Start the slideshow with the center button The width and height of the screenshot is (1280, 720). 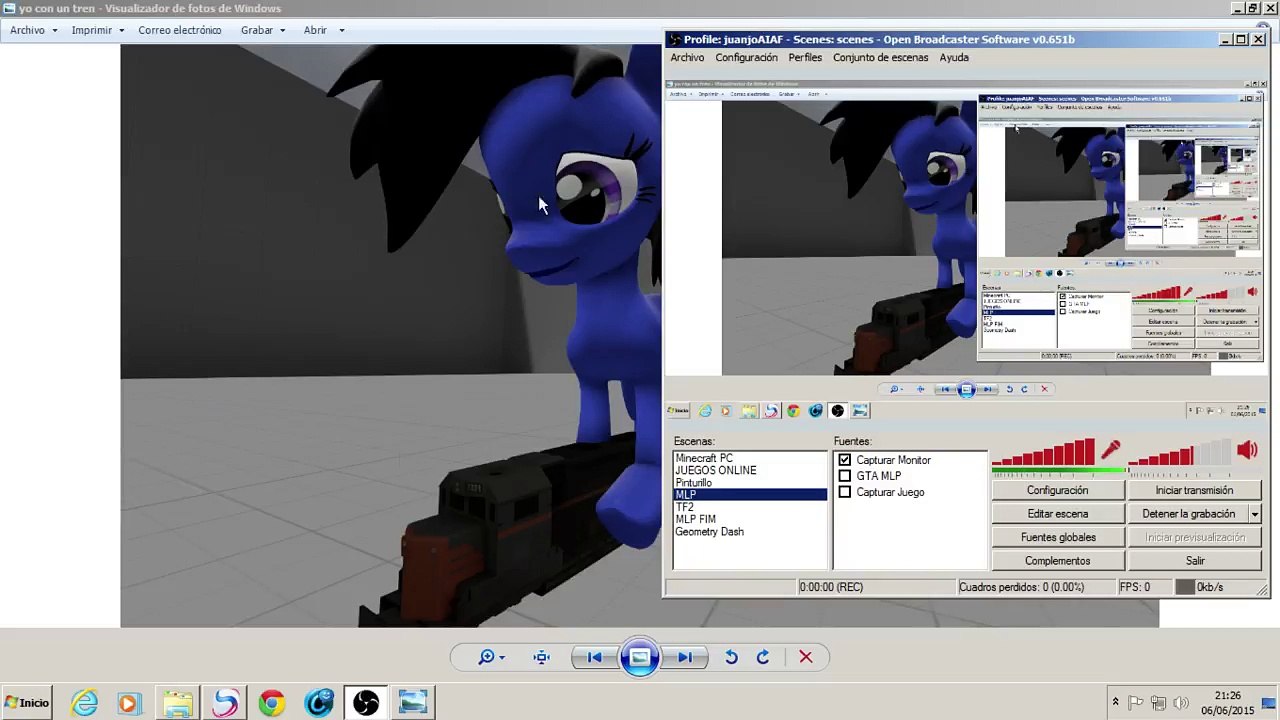(640, 657)
